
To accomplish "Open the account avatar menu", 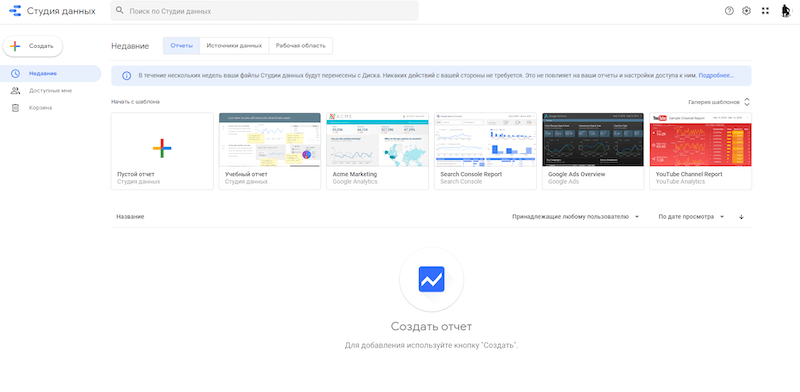I will coord(786,11).
